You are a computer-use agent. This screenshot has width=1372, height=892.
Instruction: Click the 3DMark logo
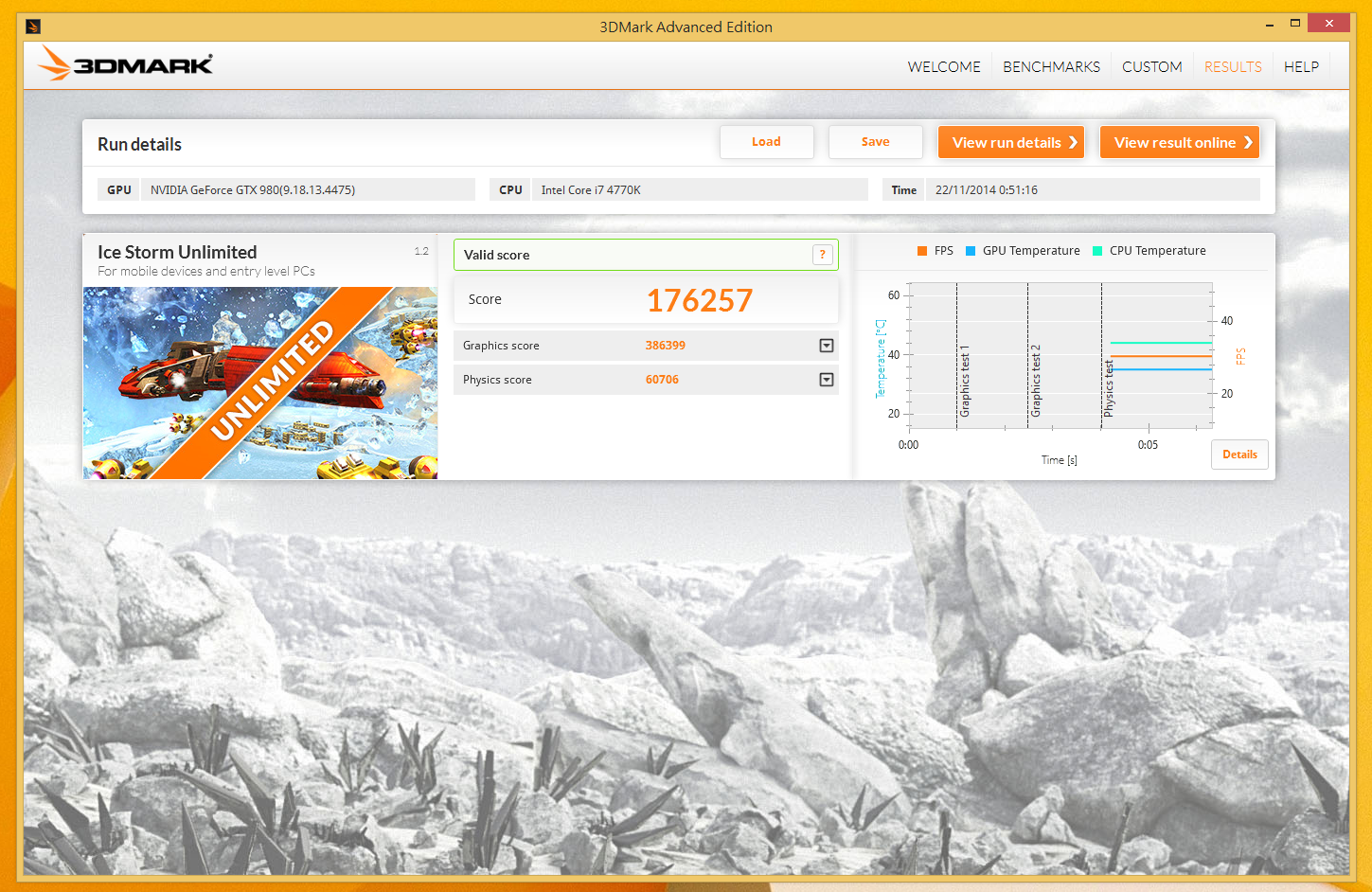pos(126,63)
